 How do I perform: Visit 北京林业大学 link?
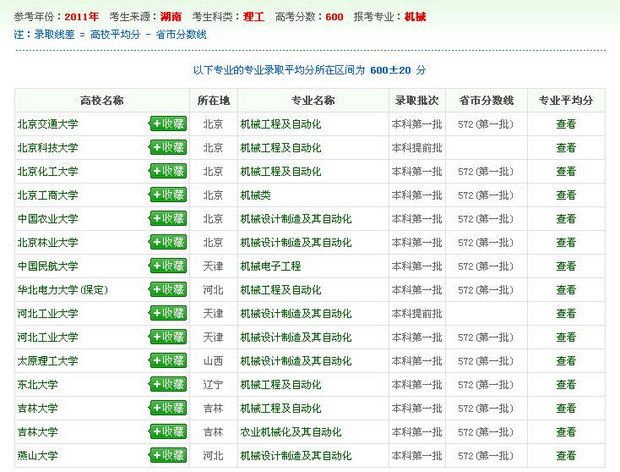click(x=48, y=243)
